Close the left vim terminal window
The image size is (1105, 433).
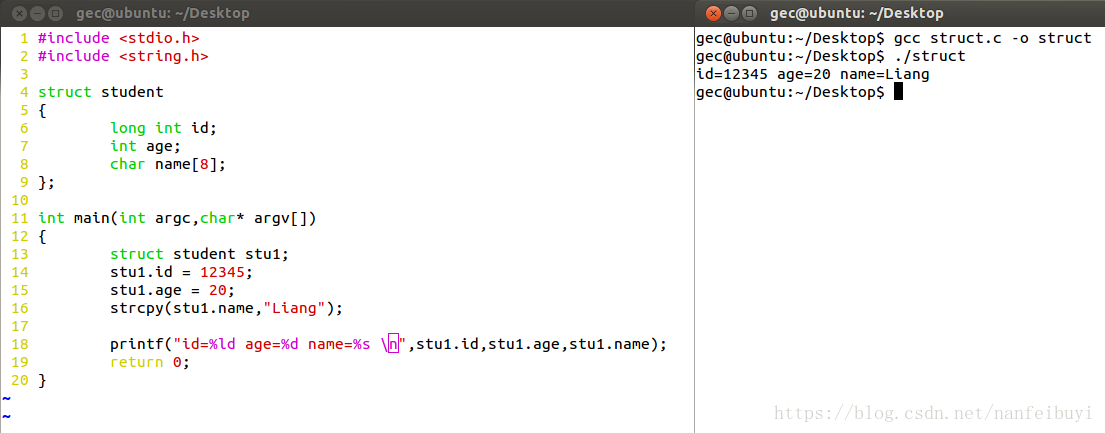click(20, 13)
